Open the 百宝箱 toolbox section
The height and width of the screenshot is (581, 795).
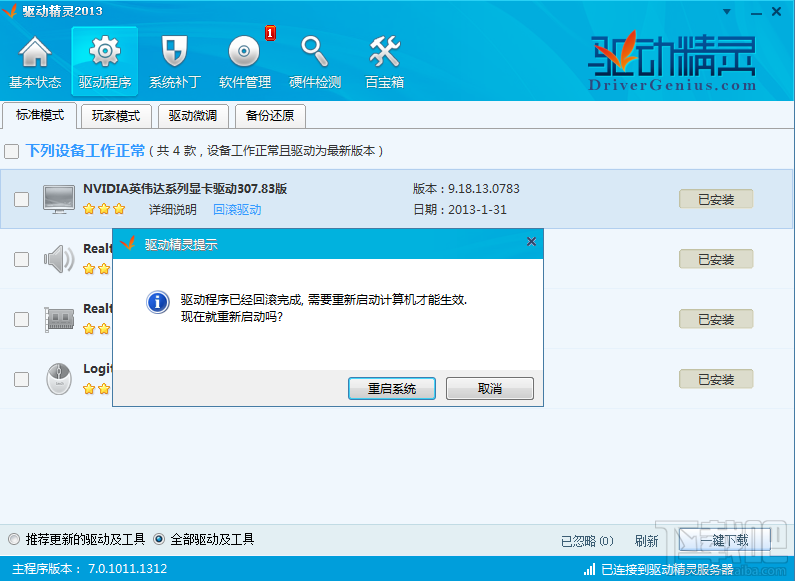click(384, 62)
